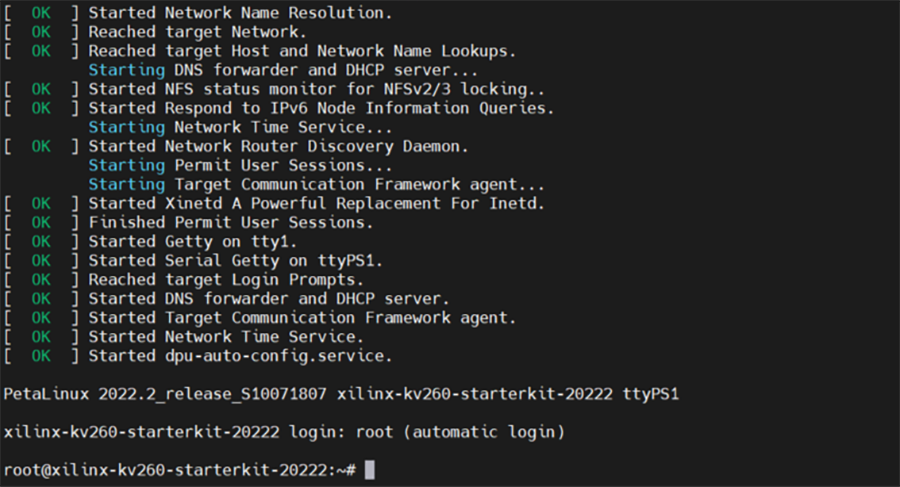Viewport: 900px width, 487px height.
Task: Click 'Starting Target Communication Framework agent...' line
Action: coord(316,184)
